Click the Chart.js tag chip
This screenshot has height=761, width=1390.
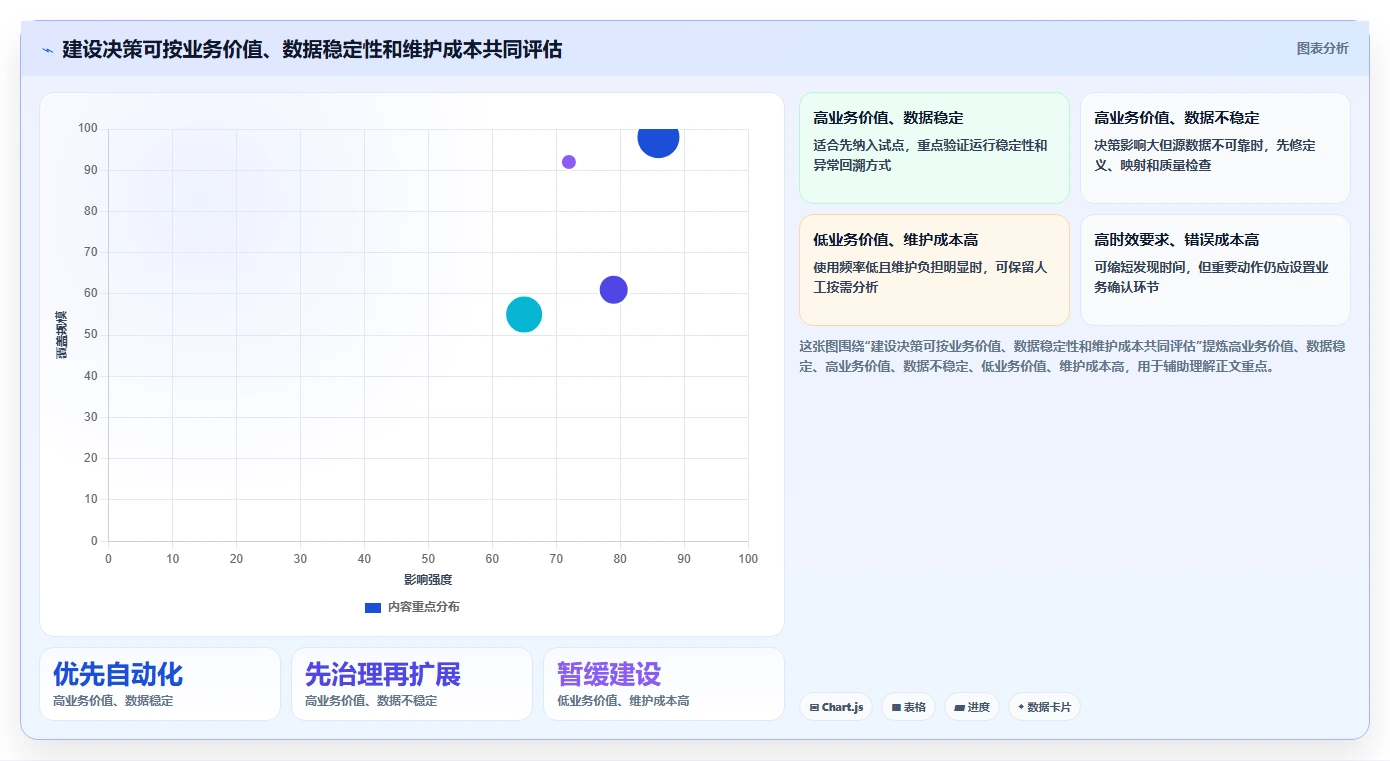836,707
